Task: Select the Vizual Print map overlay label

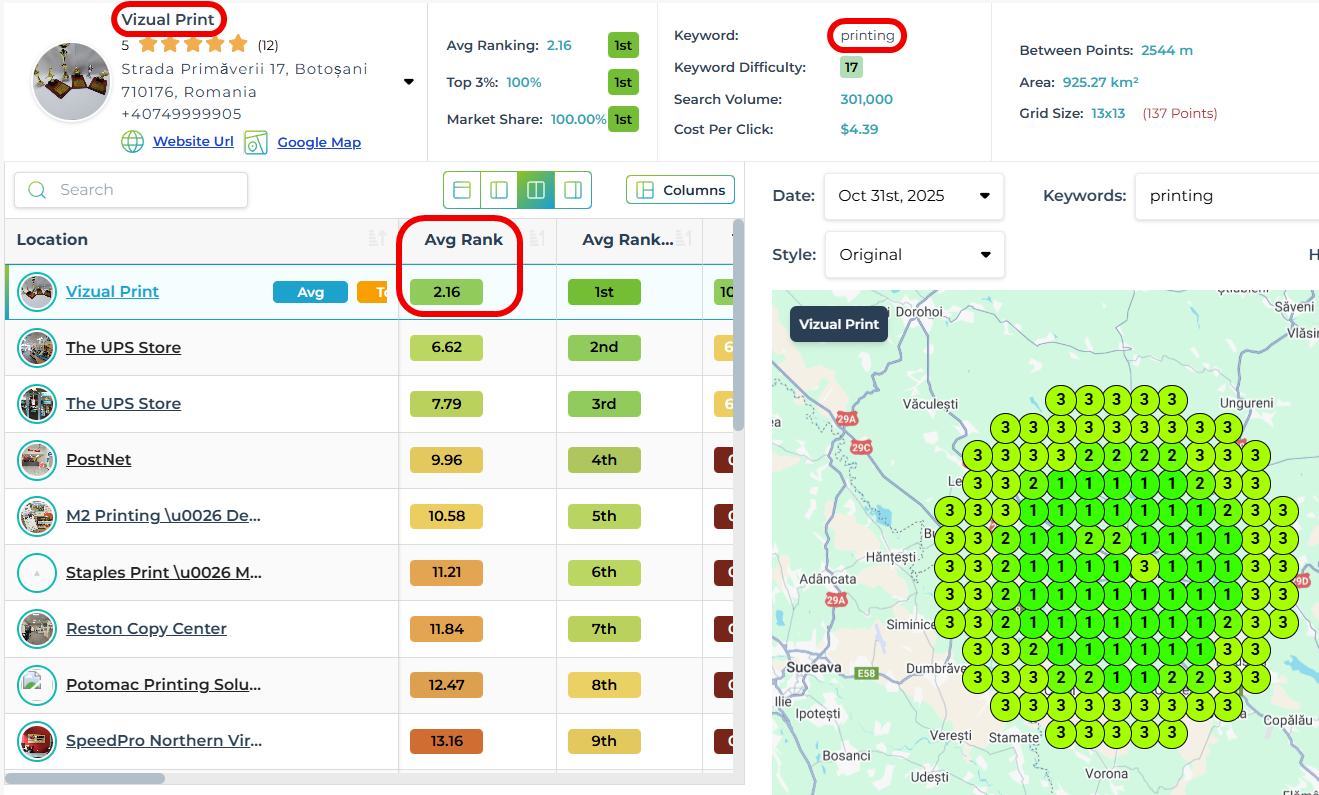Action: (838, 324)
